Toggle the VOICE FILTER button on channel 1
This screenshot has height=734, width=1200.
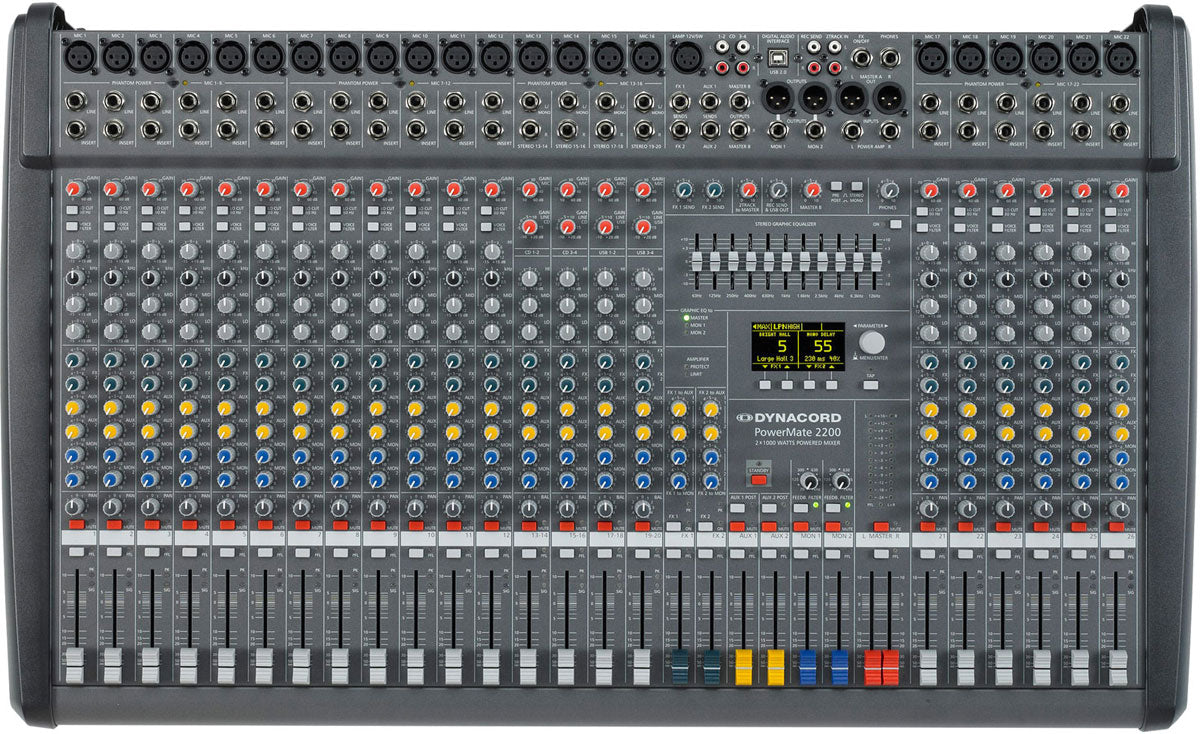71,227
